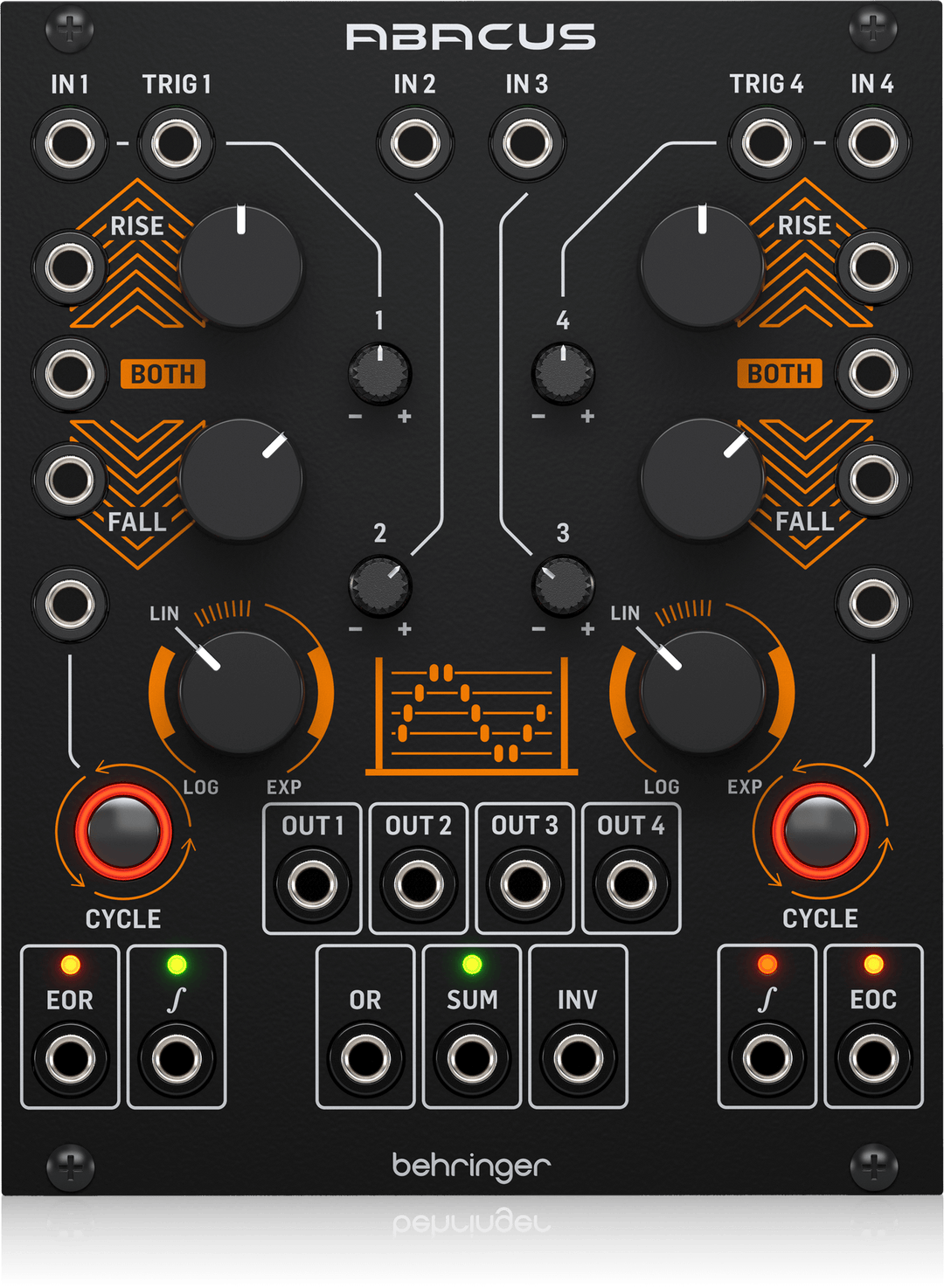The height and width of the screenshot is (1288, 944).
Task: Click the OUT 3 output jack
Action: [x=524, y=884]
